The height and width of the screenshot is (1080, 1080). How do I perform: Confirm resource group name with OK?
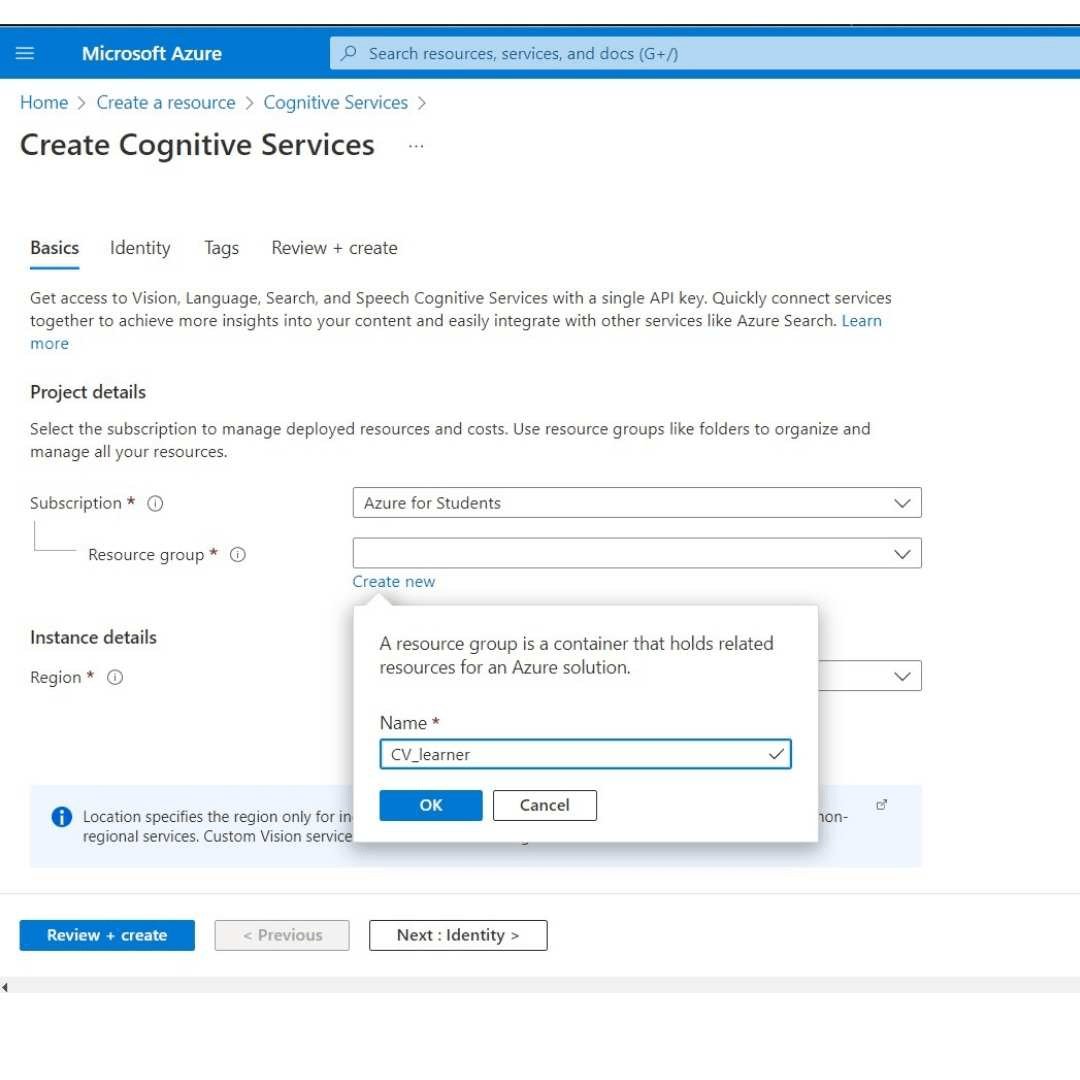[430, 805]
